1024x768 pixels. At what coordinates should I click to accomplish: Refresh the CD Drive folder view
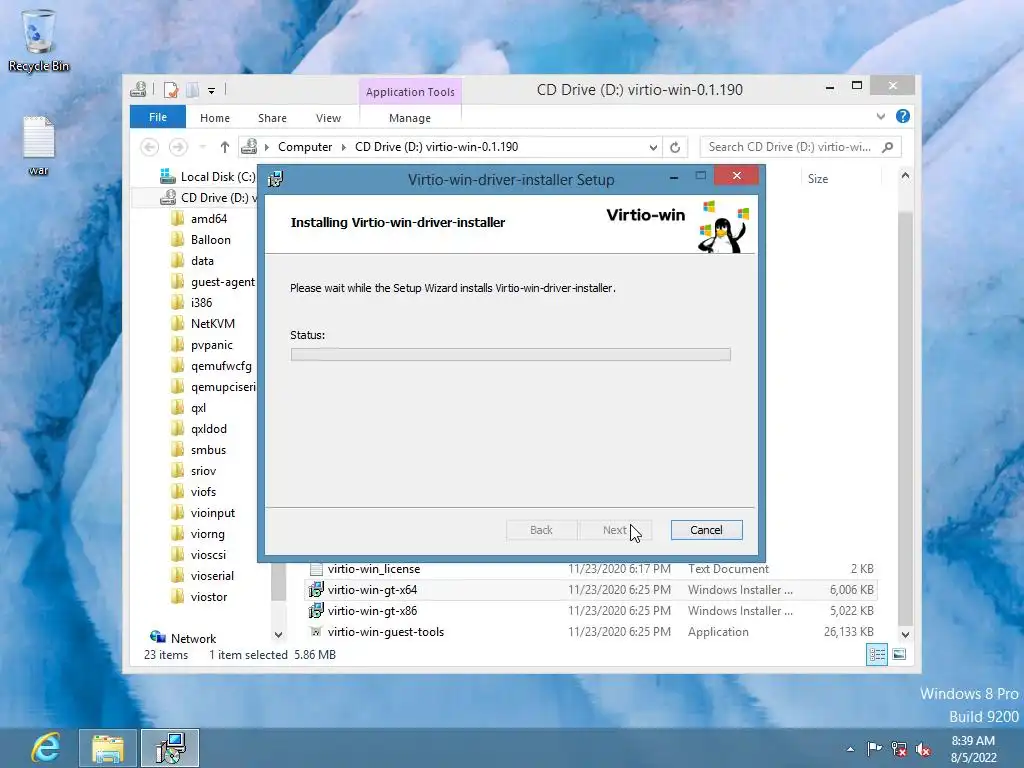coord(675,147)
